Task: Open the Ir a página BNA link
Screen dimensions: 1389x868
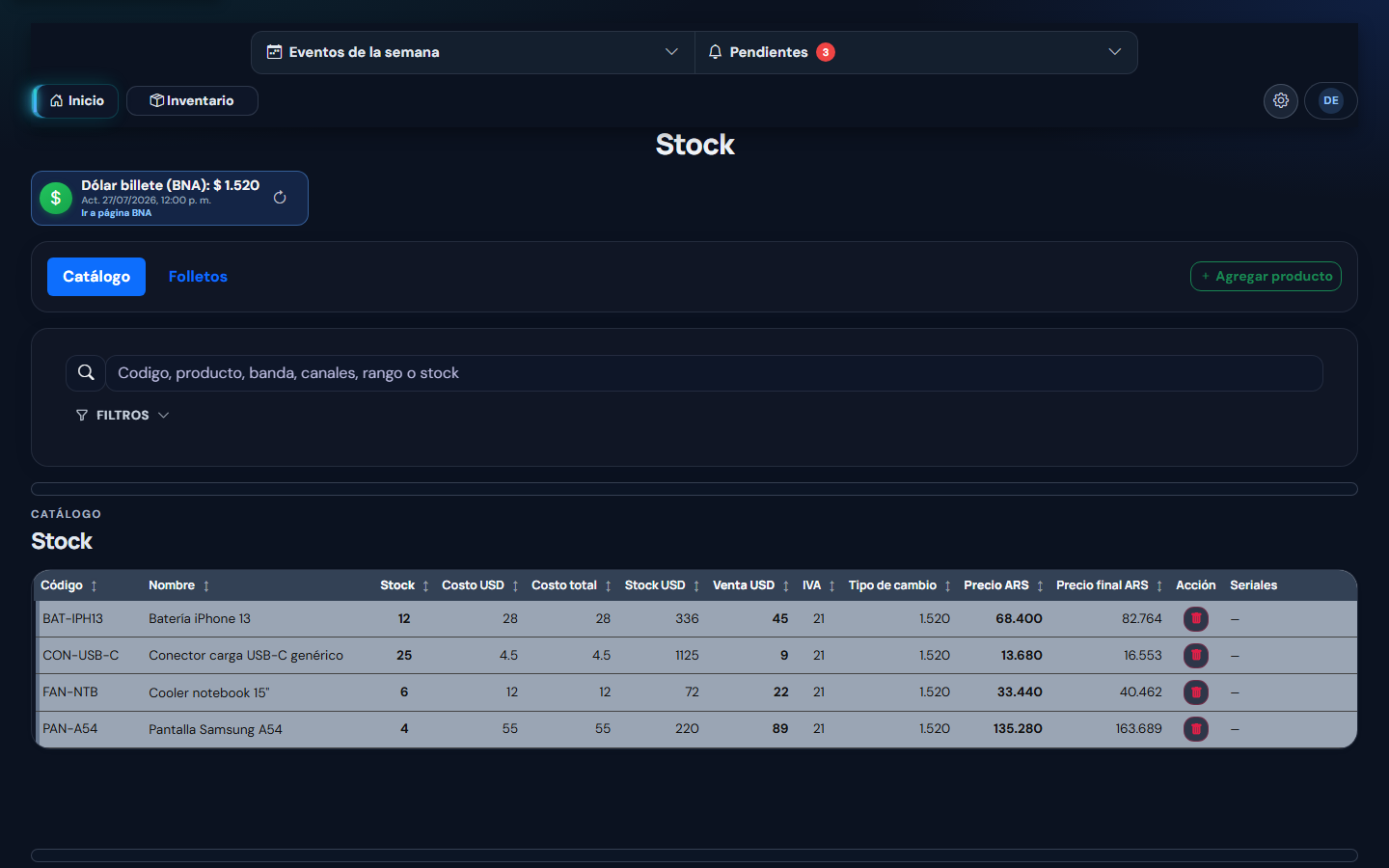Action: coord(116,213)
